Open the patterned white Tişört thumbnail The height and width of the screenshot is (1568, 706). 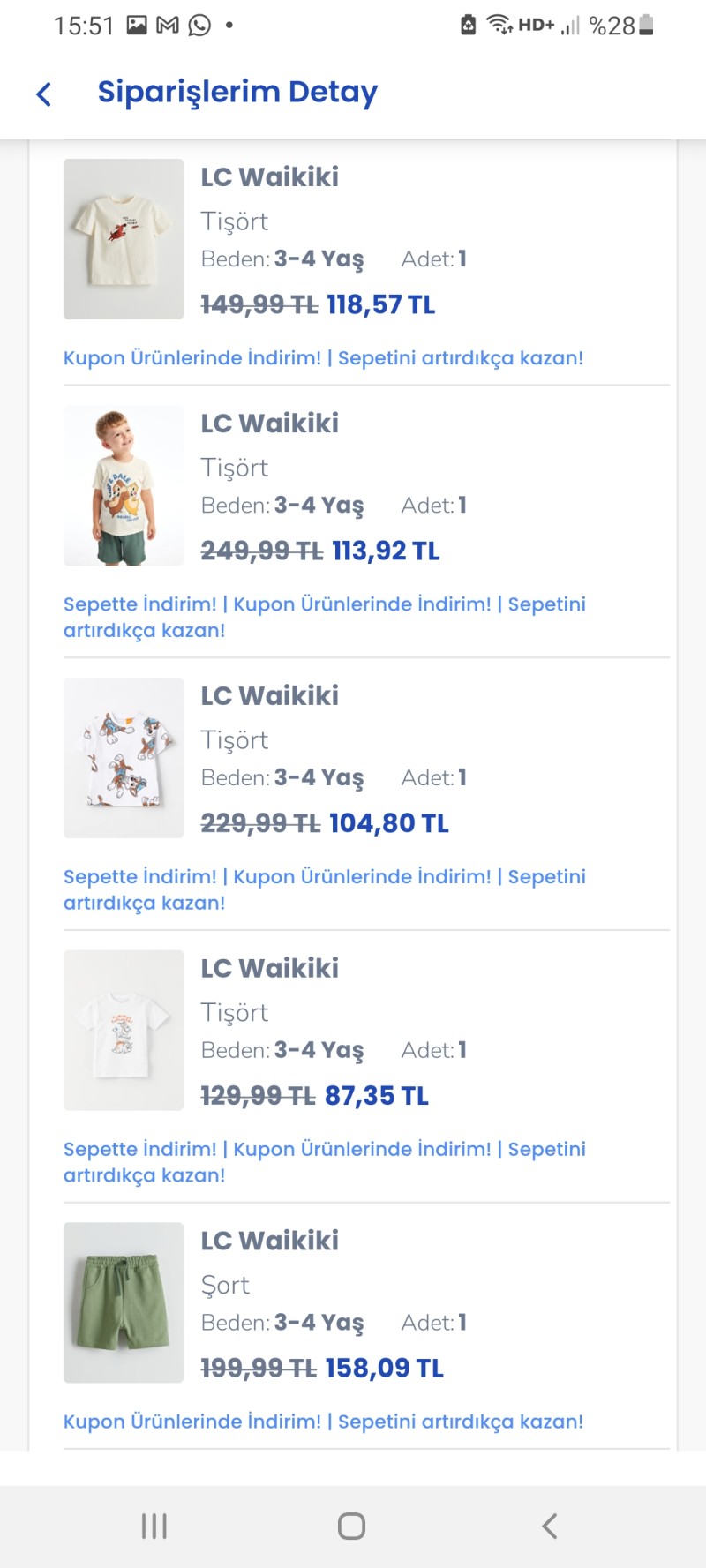pyautogui.click(x=124, y=758)
